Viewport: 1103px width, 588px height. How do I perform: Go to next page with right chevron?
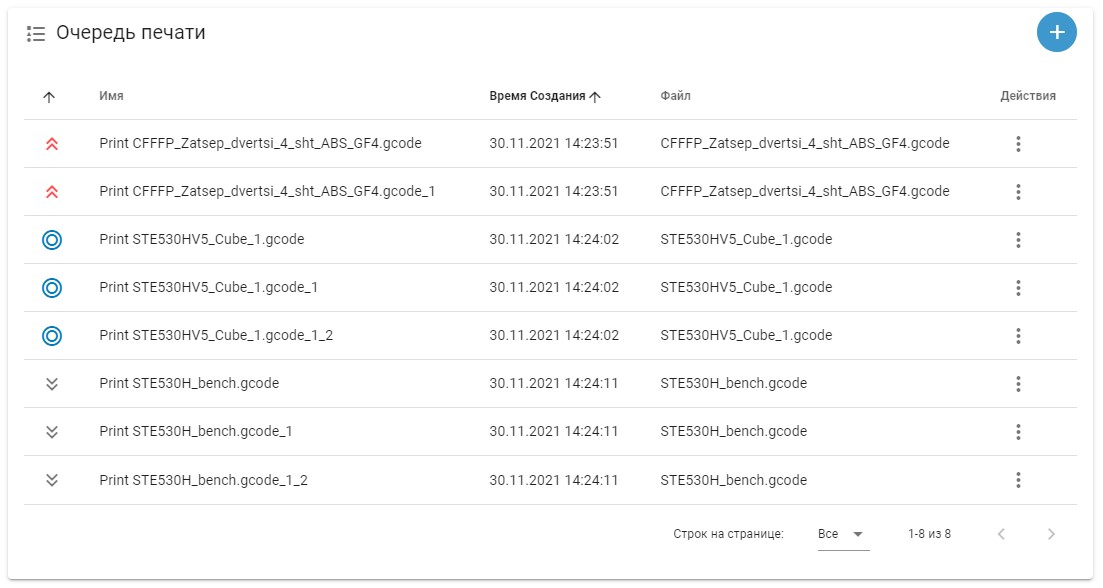[1051, 535]
